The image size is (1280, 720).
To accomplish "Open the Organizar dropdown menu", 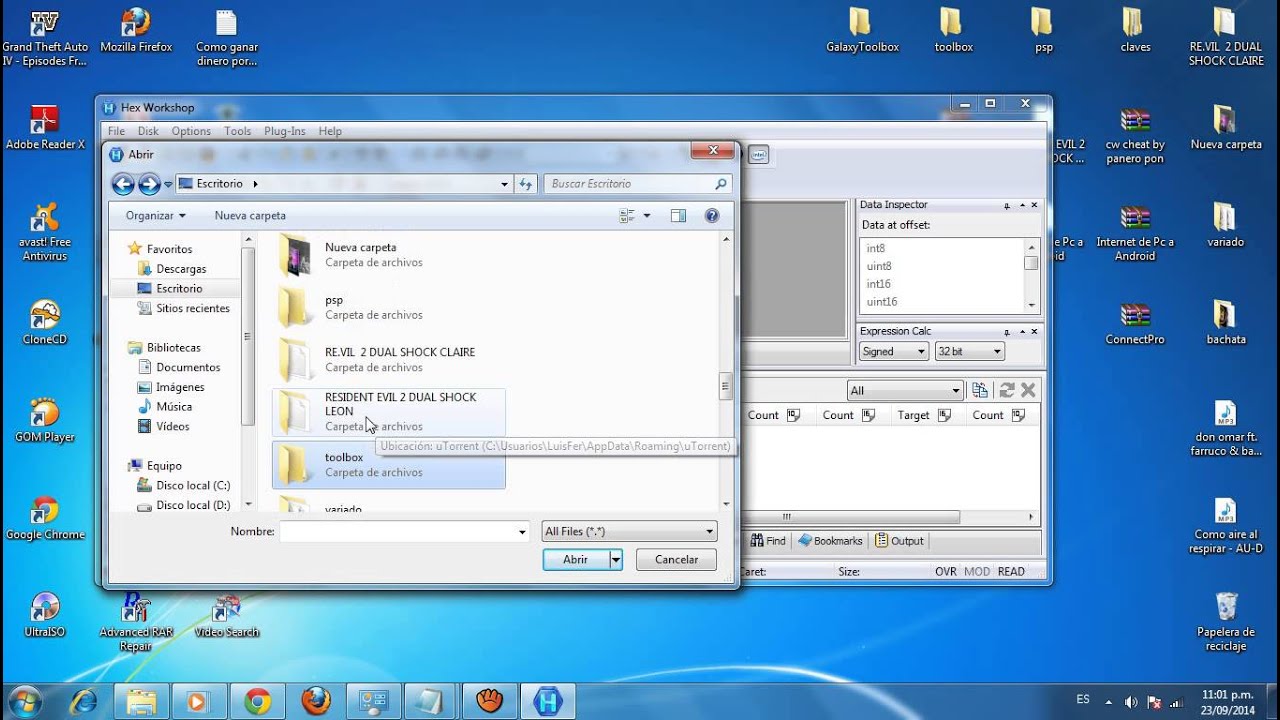I will (156, 215).
